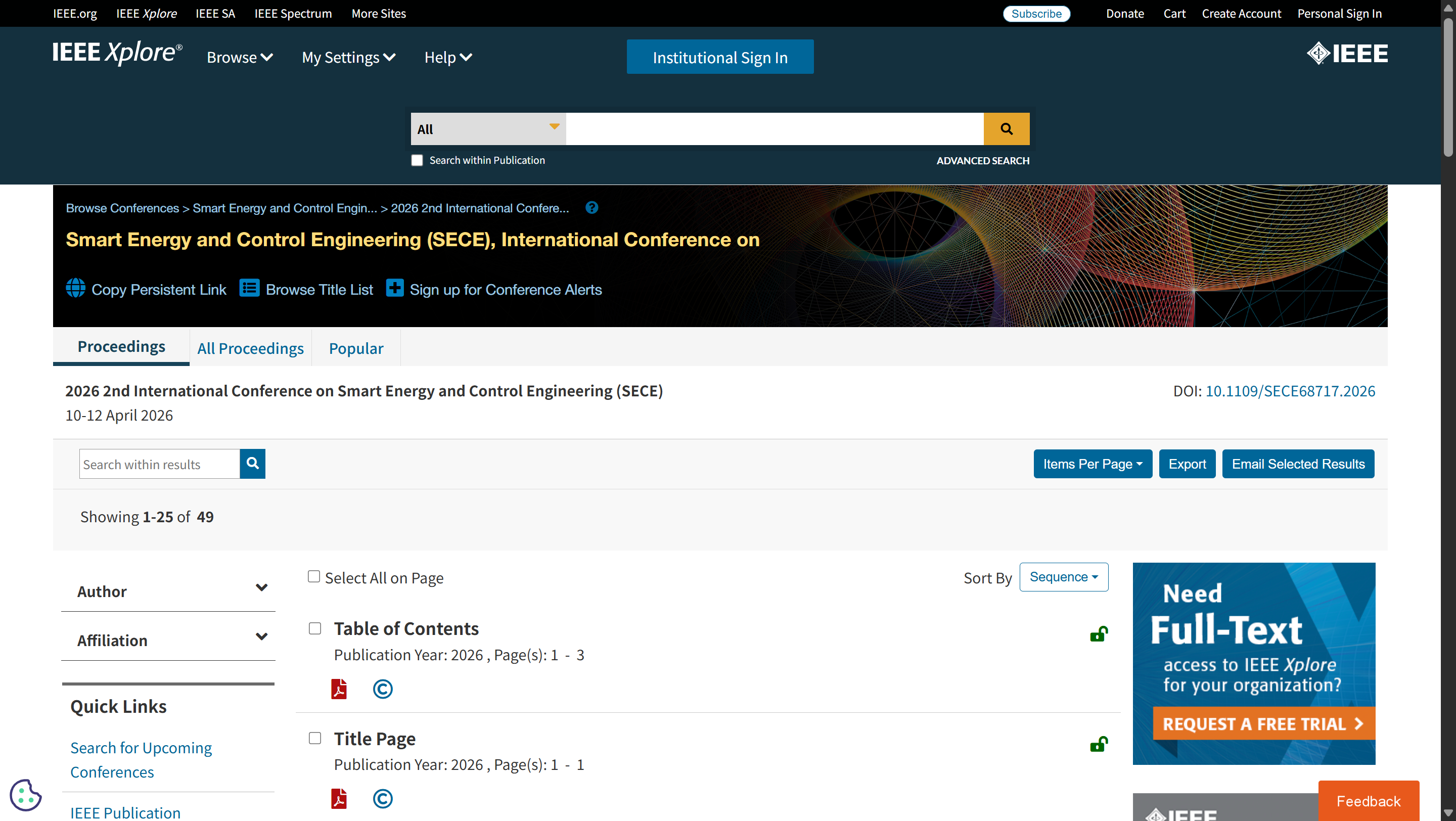
Task: Open the ADVANCED SEARCH link
Action: pos(983,160)
